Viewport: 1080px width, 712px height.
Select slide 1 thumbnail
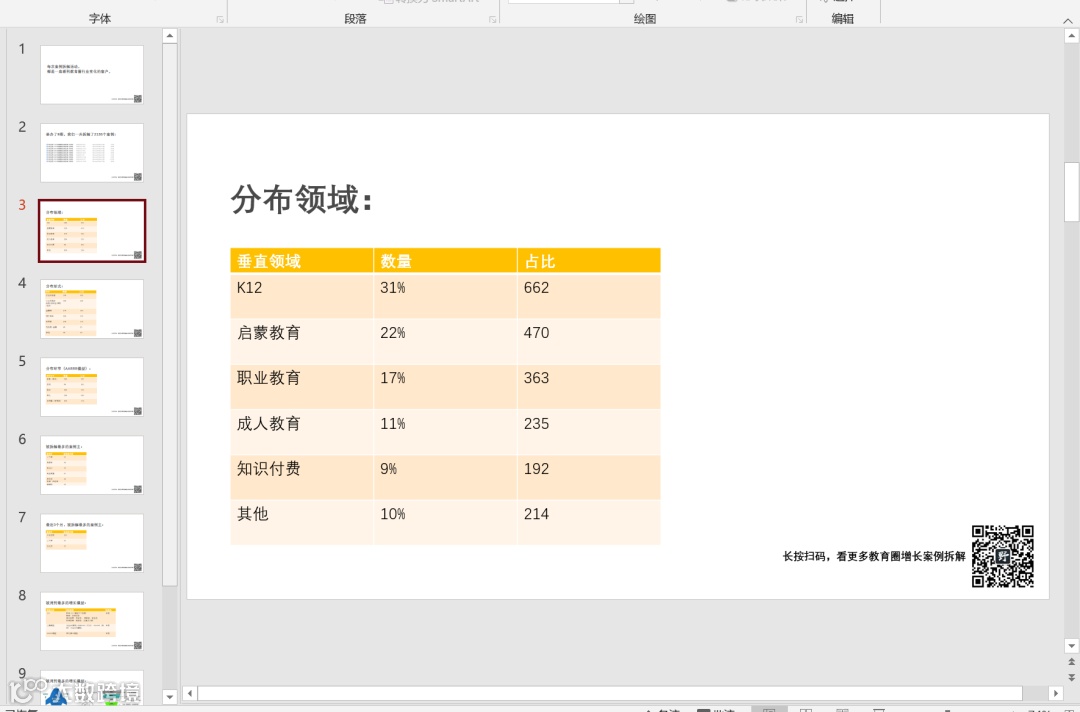coord(92,74)
